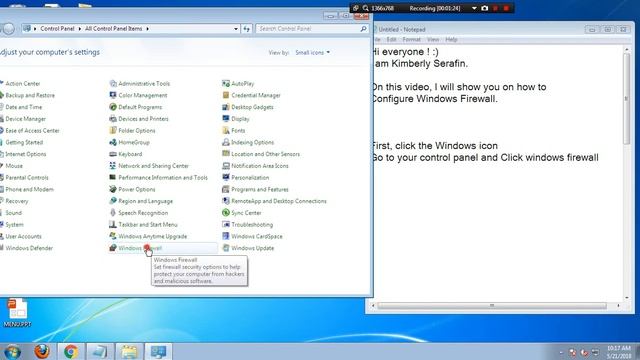Open HomeGroup icon
The height and width of the screenshot is (360, 640).
[113, 142]
